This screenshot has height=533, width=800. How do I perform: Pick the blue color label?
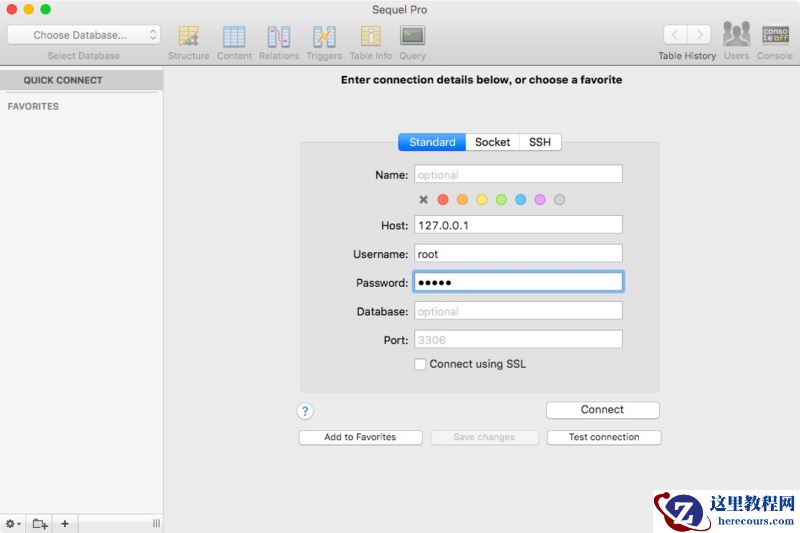coord(520,199)
